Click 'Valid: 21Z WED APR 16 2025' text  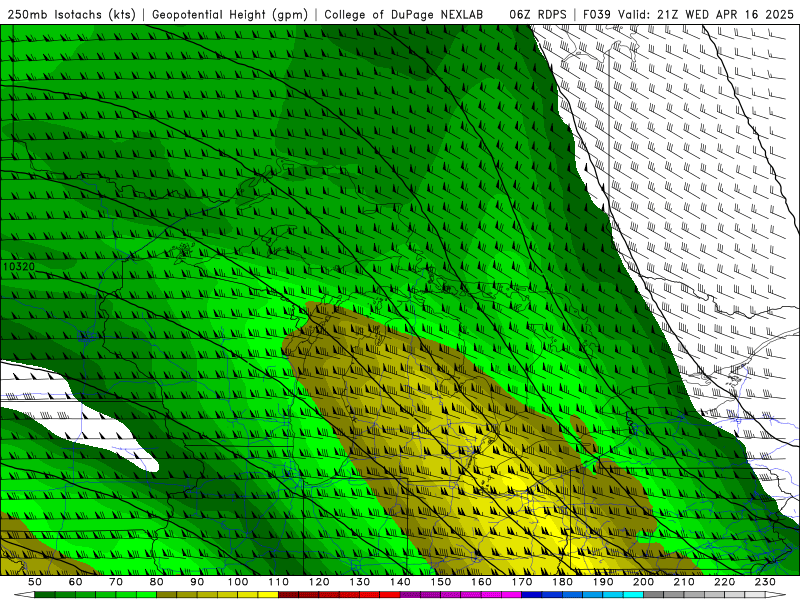pos(706,14)
